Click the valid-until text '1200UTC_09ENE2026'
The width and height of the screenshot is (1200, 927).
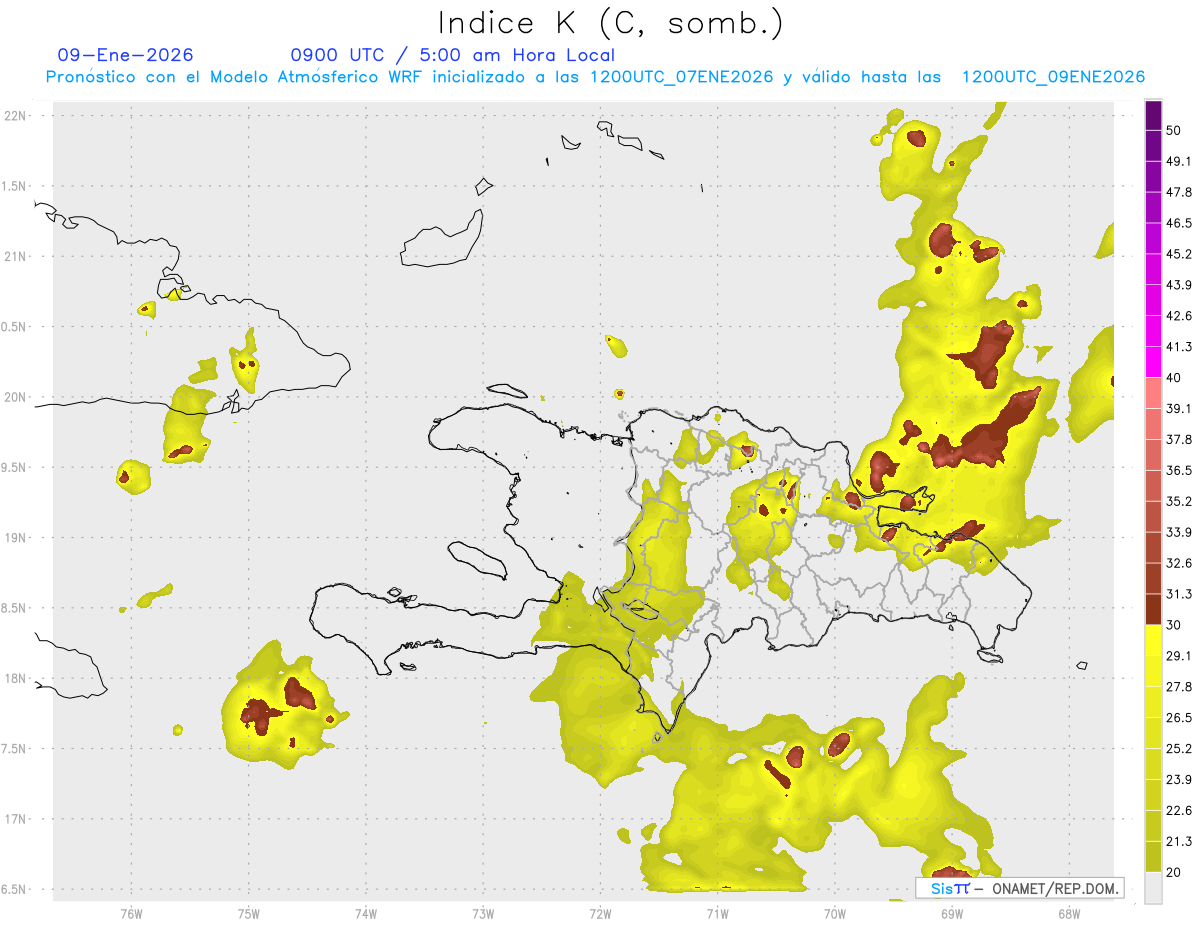click(x=1053, y=77)
